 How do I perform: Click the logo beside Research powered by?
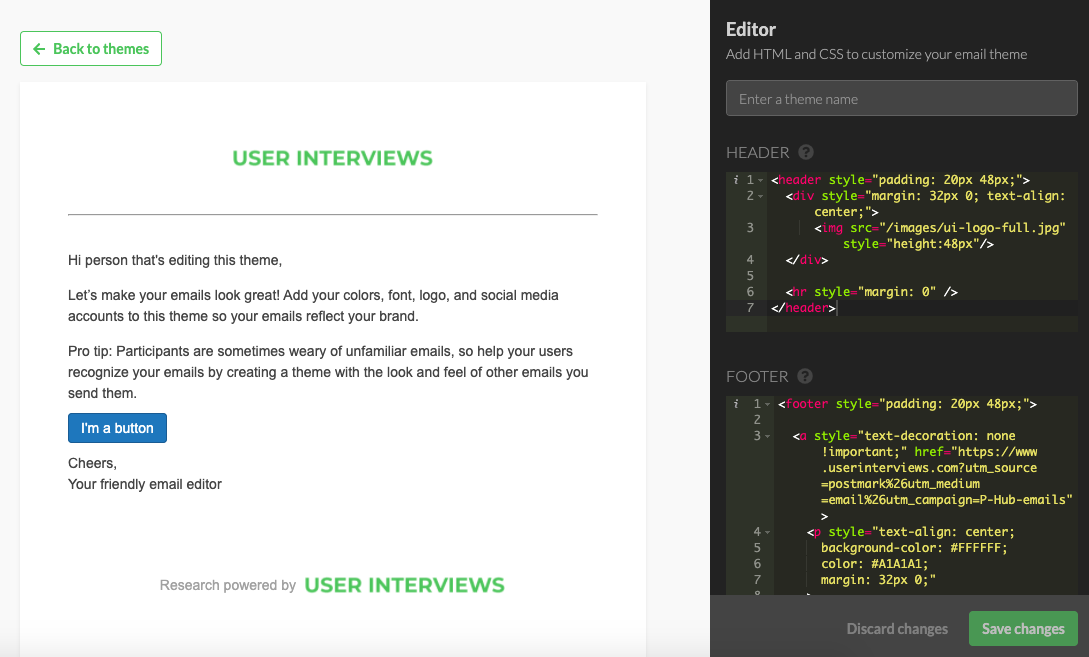pyautogui.click(x=404, y=585)
